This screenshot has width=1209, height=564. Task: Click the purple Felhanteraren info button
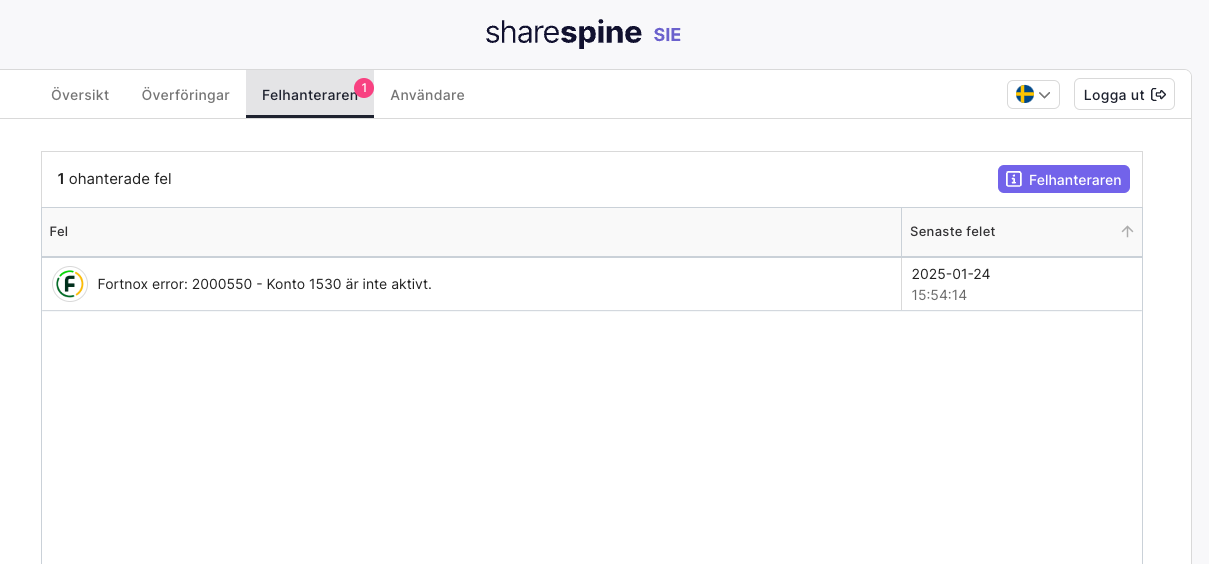tap(1063, 179)
